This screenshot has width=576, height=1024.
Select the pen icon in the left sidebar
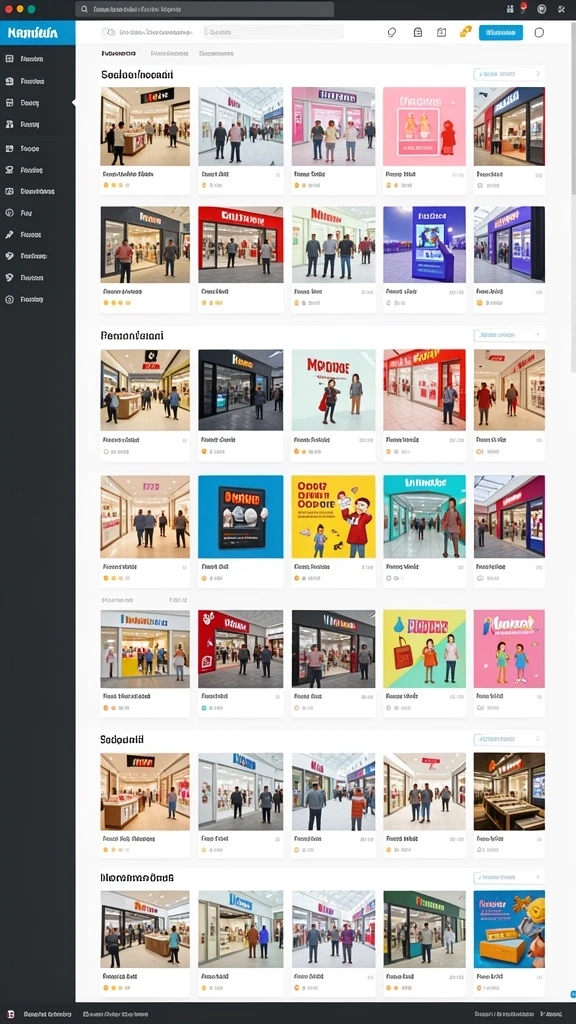click(x=9, y=234)
